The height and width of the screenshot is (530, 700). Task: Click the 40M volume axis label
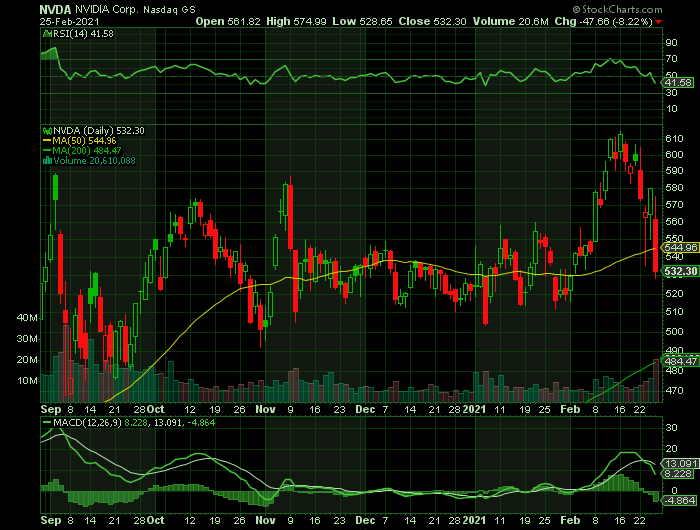coord(27,318)
